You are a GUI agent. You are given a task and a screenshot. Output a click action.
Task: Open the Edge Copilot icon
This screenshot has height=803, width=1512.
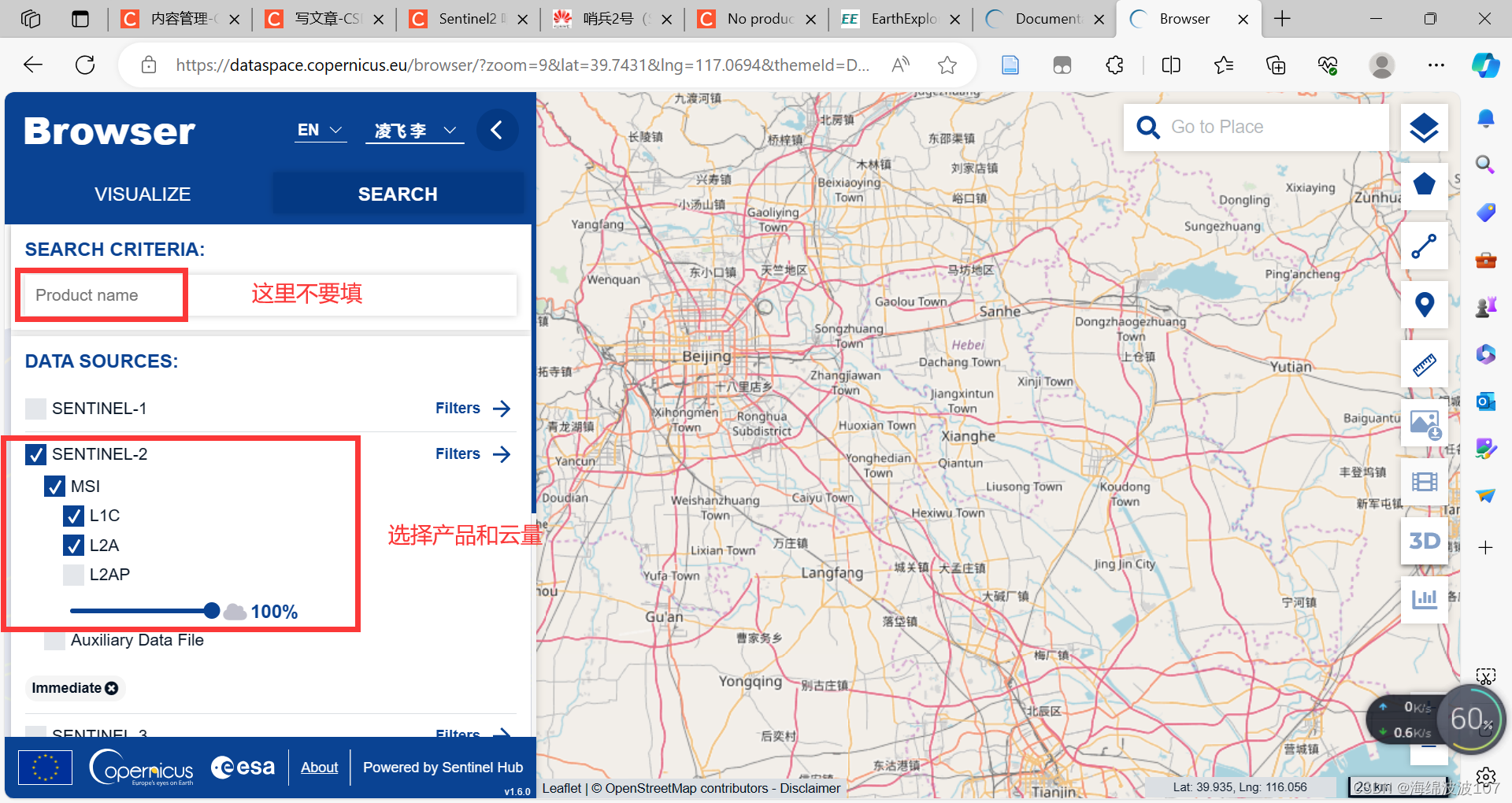pyautogui.click(x=1485, y=65)
